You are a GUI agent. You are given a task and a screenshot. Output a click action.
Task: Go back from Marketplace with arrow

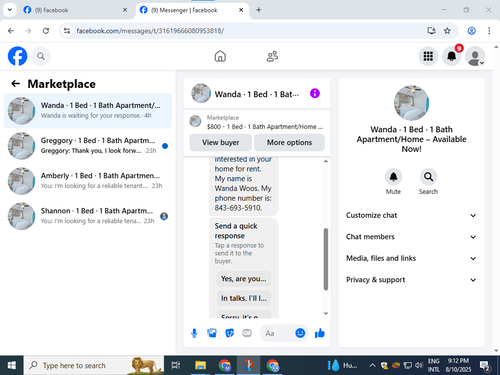click(16, 84)
